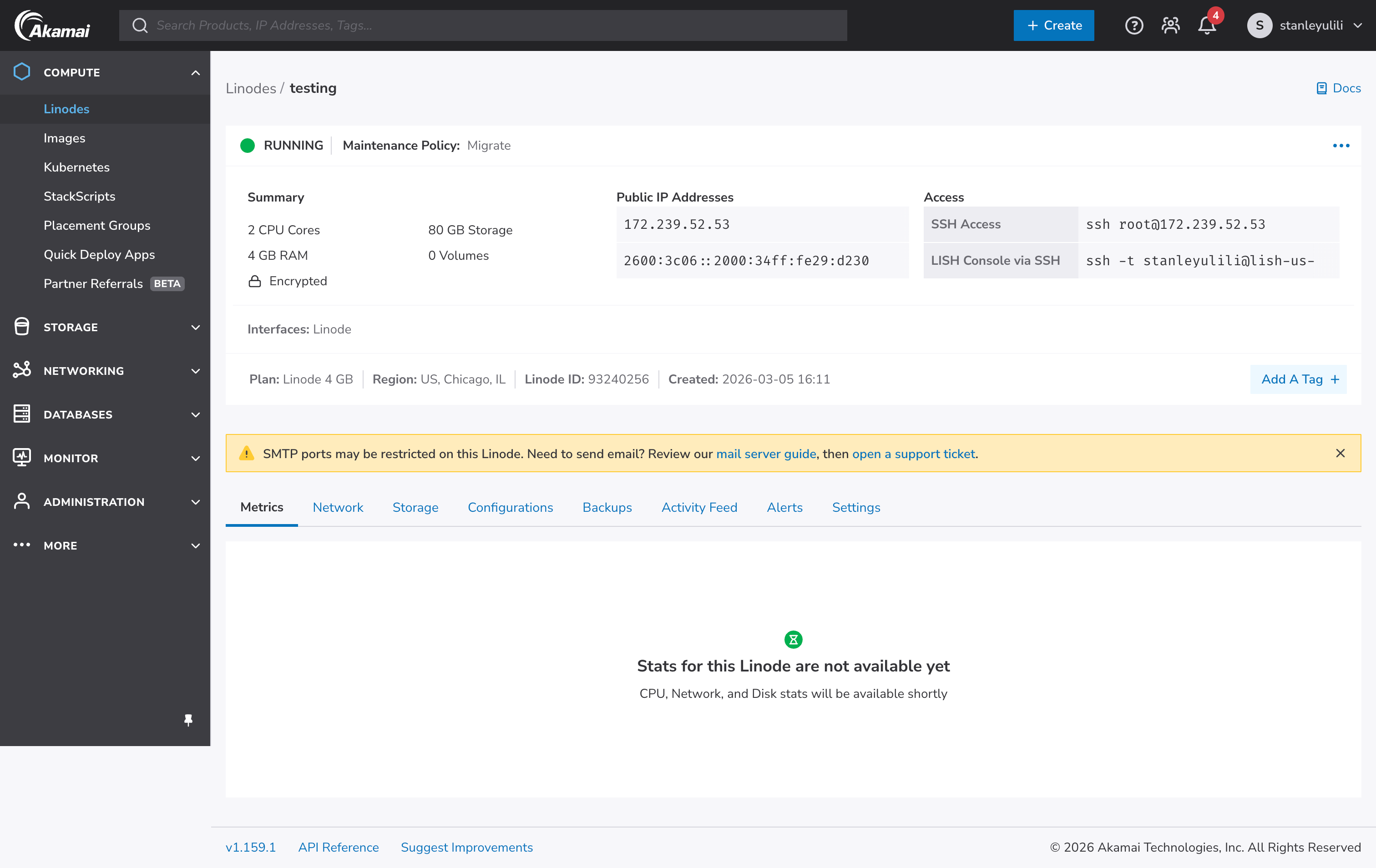
Task: Open the mail server guide link
Action: [x=766, y=454]
